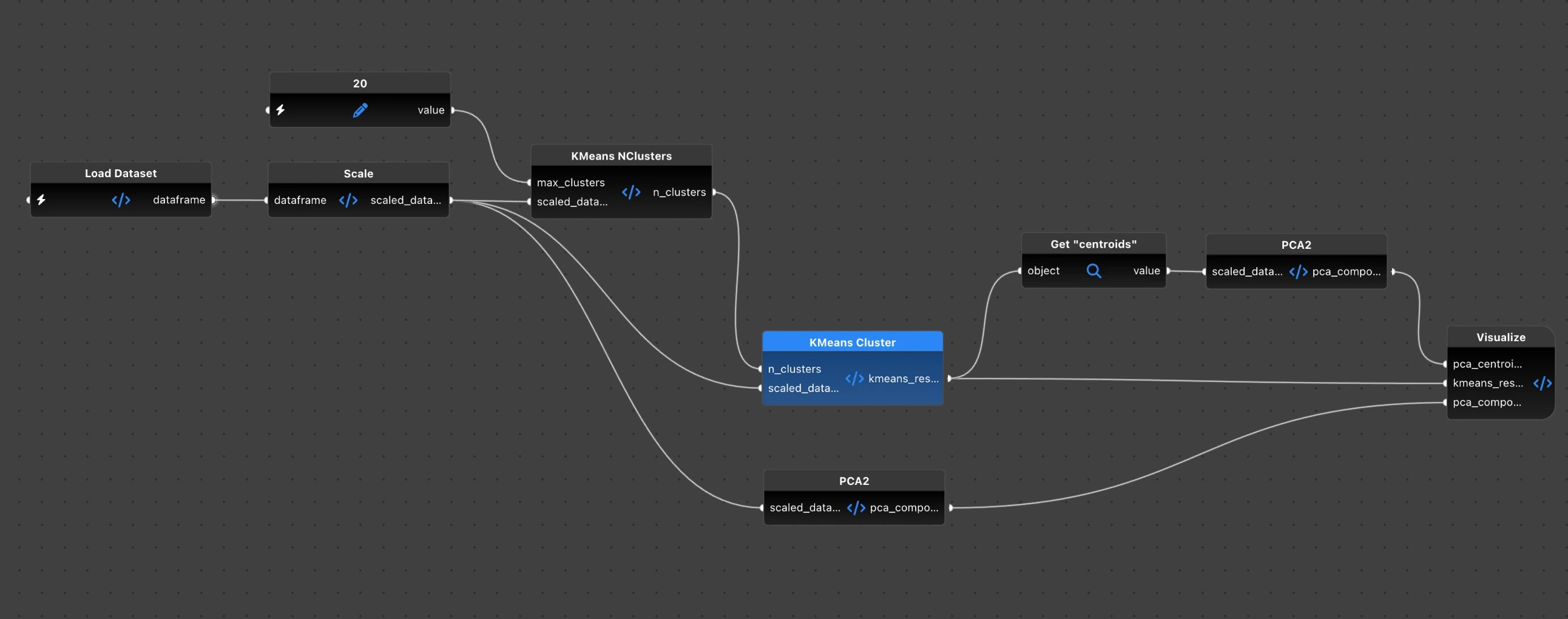This screenshot has height=619, width=1568.
Task: Click the pca_centroids input port on Visualize
Action: pyautogui.click(x=1446, y=364)
